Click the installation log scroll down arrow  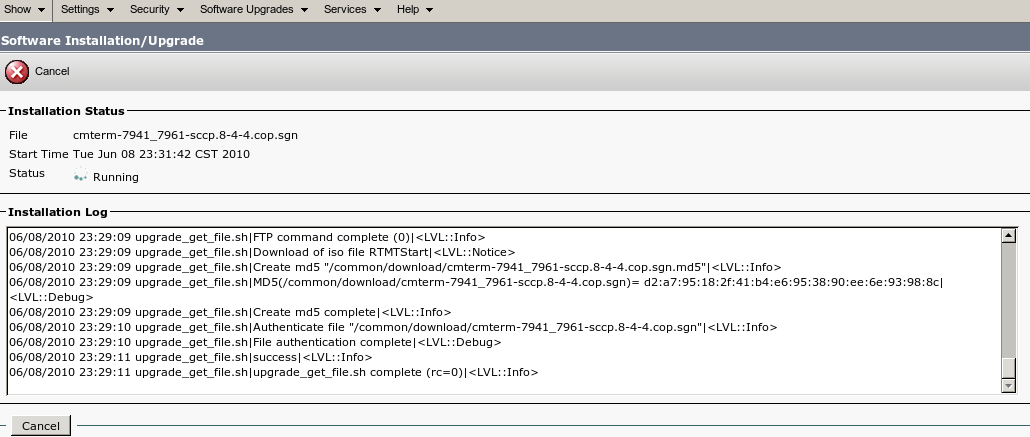click(1008, 386)
